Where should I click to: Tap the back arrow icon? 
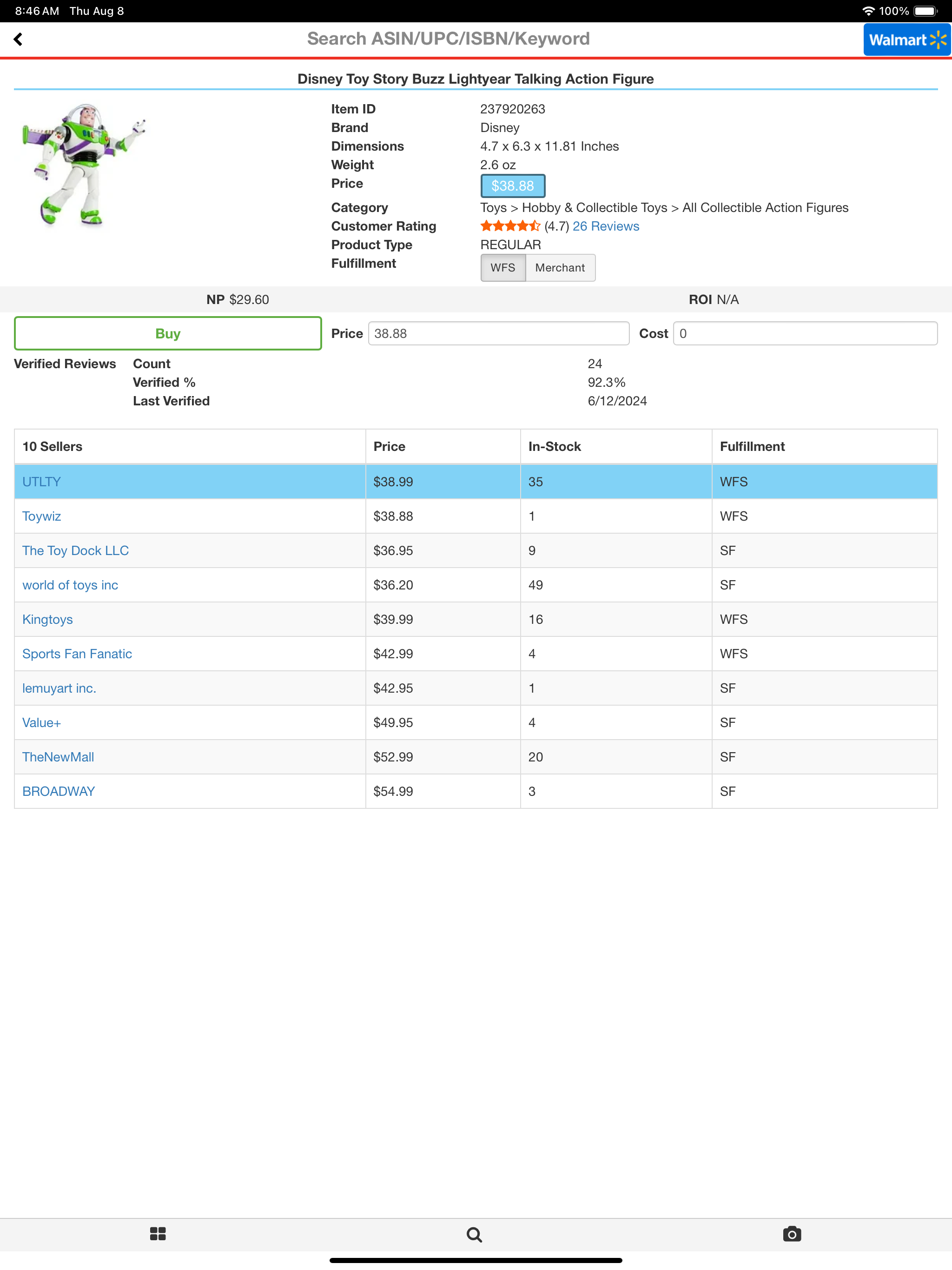[x=19, y=39]
